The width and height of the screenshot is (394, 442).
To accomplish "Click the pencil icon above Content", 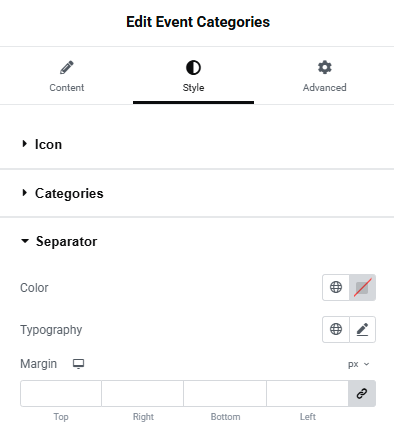I will (x=67, y=67).
